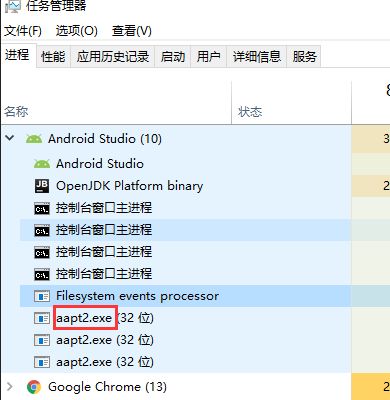Collapse the Android Studio (10) group
Viewport: 390px width, 400px height.
coord(10,138)
